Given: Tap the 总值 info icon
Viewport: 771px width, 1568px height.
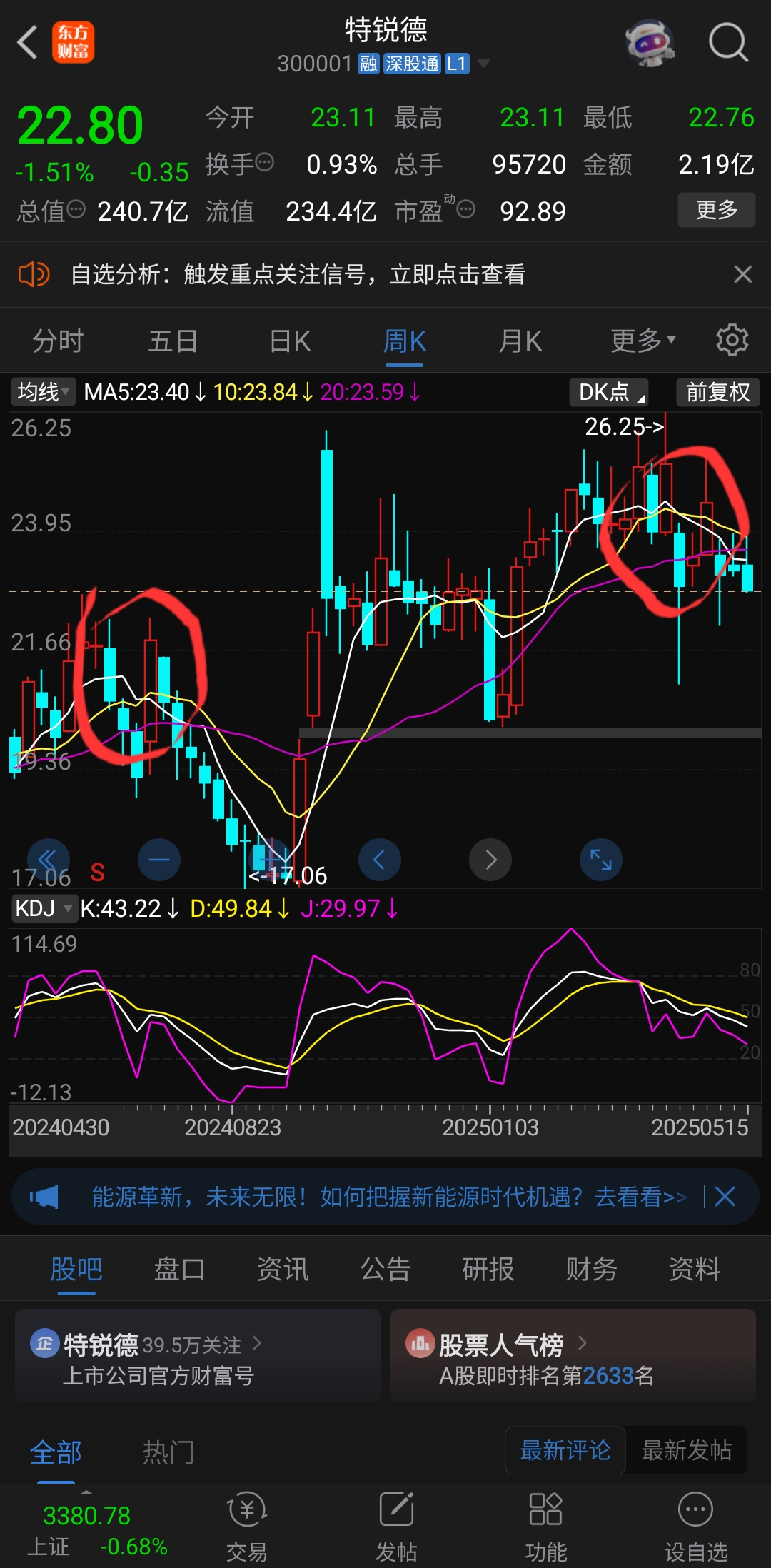Looking at the screenshot, I should tap(76, 209).
